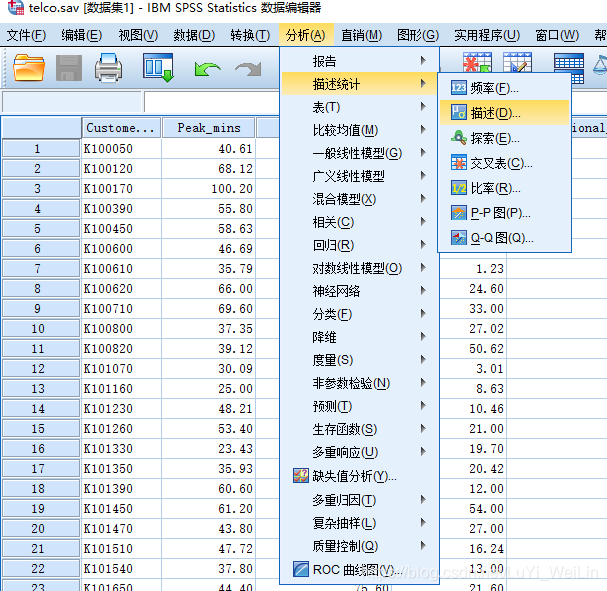Screen dimensions: 607x591
Task: Choose 质量控制(Q) menu entry
Action: coord(360,546)
